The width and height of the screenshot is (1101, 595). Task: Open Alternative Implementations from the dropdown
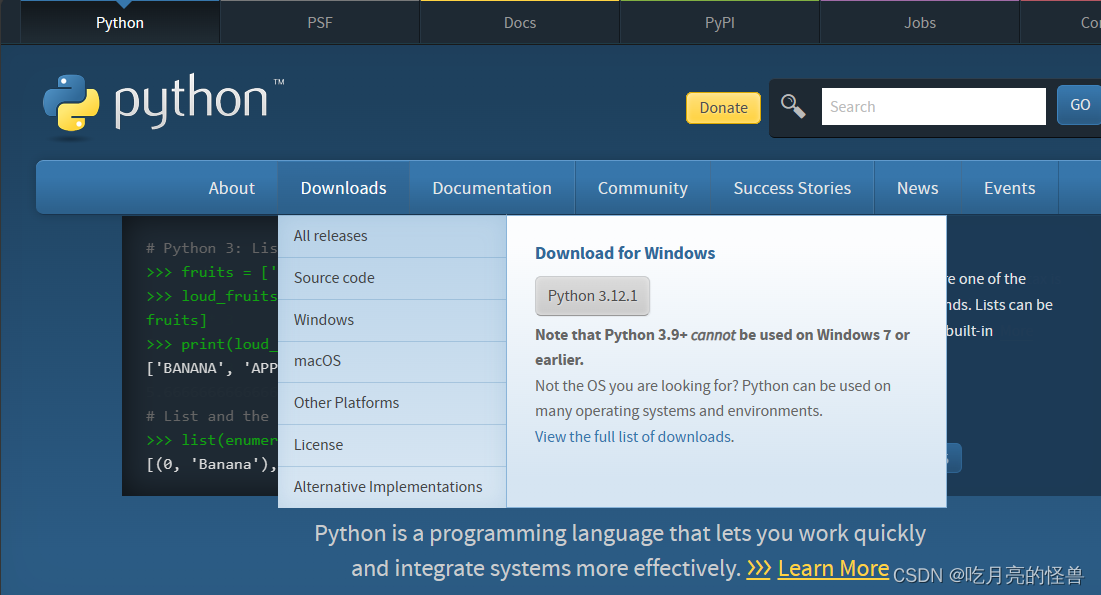point(387,486)
